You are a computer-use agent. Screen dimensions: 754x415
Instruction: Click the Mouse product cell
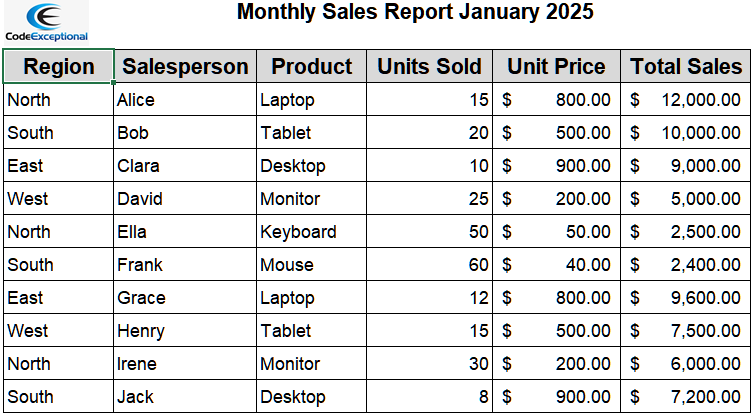coord(312,265)
